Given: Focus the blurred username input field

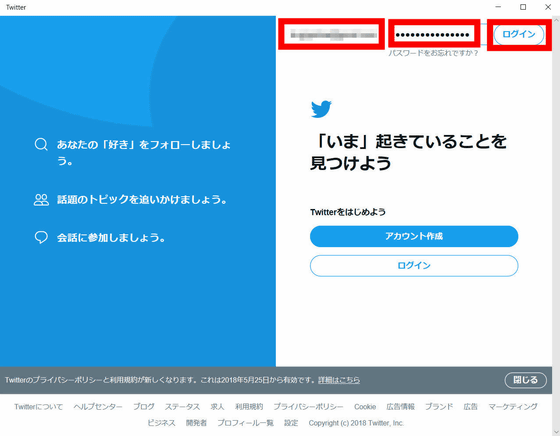Looking at the screenshot, I should click(331, 34).
